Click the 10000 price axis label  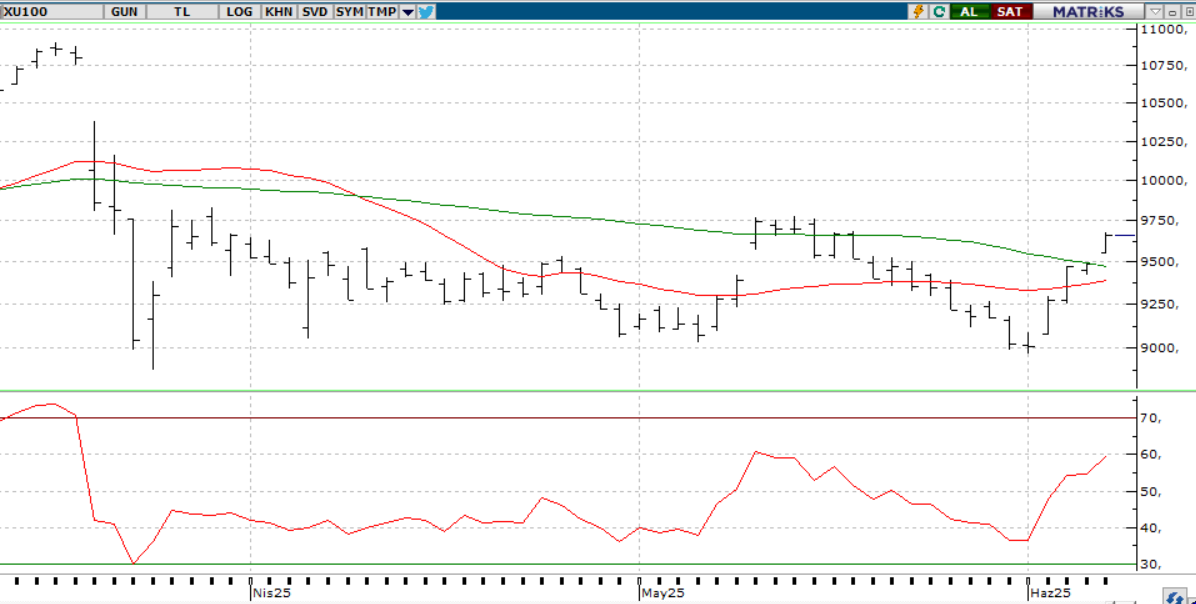pyautogui.click(x=1163, y=181)
